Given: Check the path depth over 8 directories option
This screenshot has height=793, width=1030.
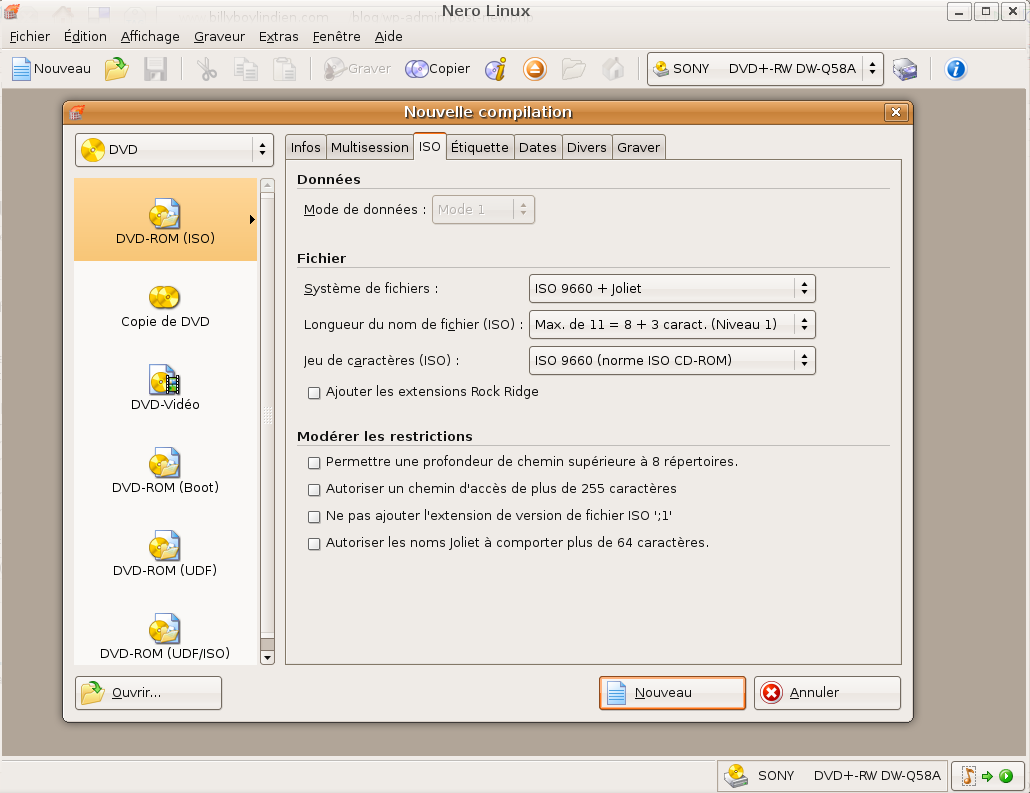Looking at the screenshot, I should [x=314, y=463].
